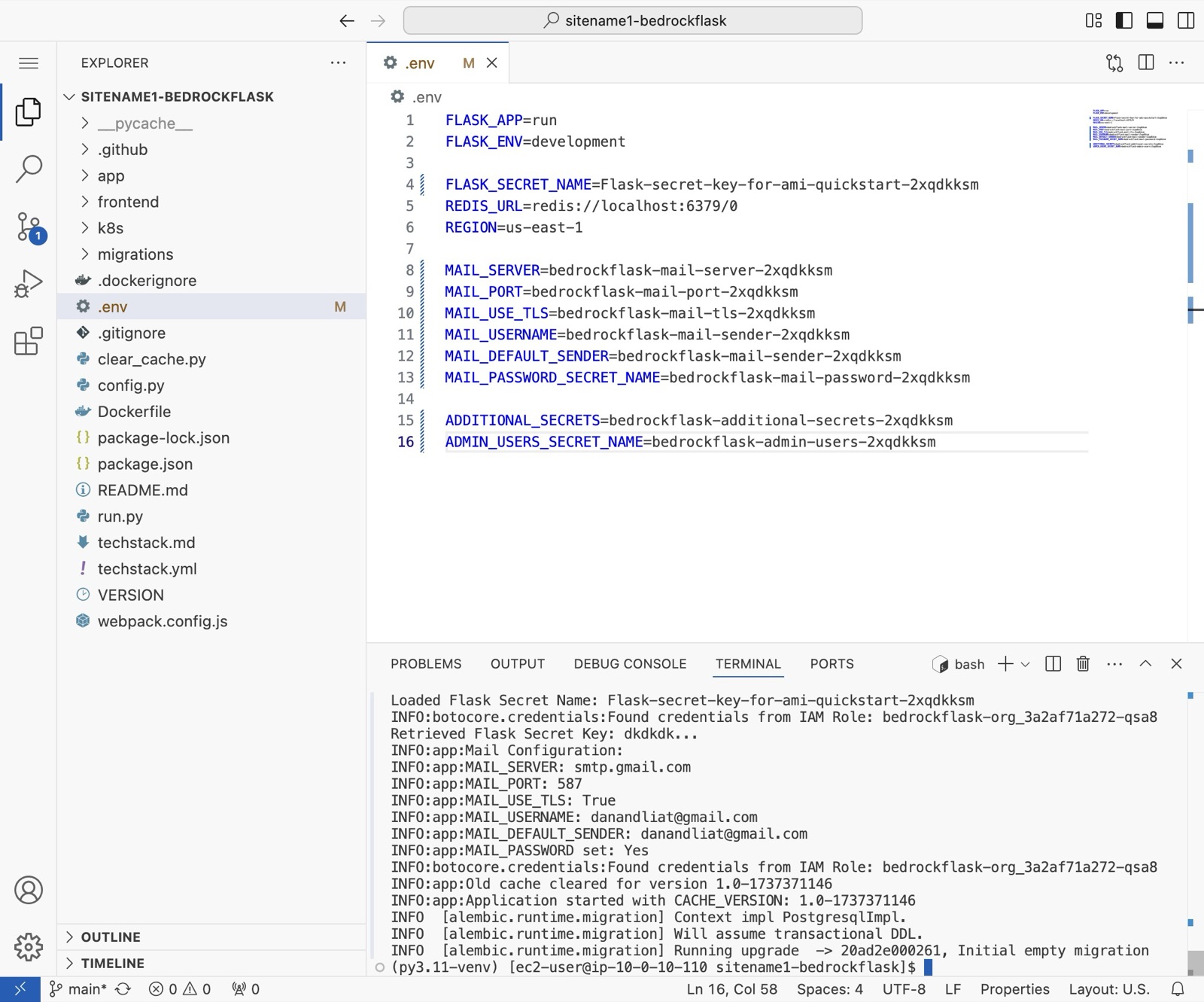Split the editor to the right
The image size is (1204, 1002).
point(1146,62)
